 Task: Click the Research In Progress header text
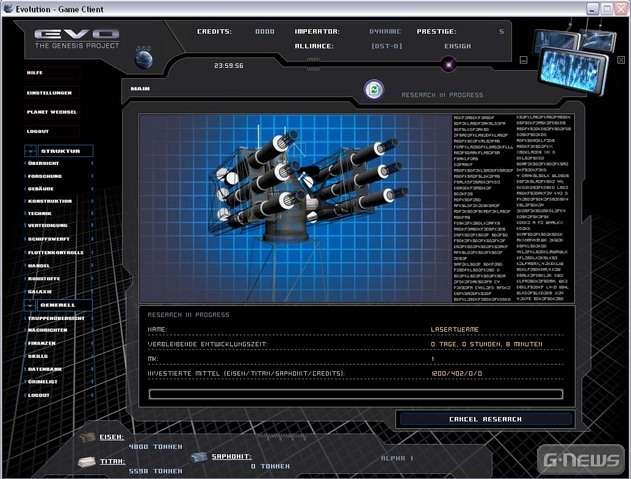click(188, 315)
